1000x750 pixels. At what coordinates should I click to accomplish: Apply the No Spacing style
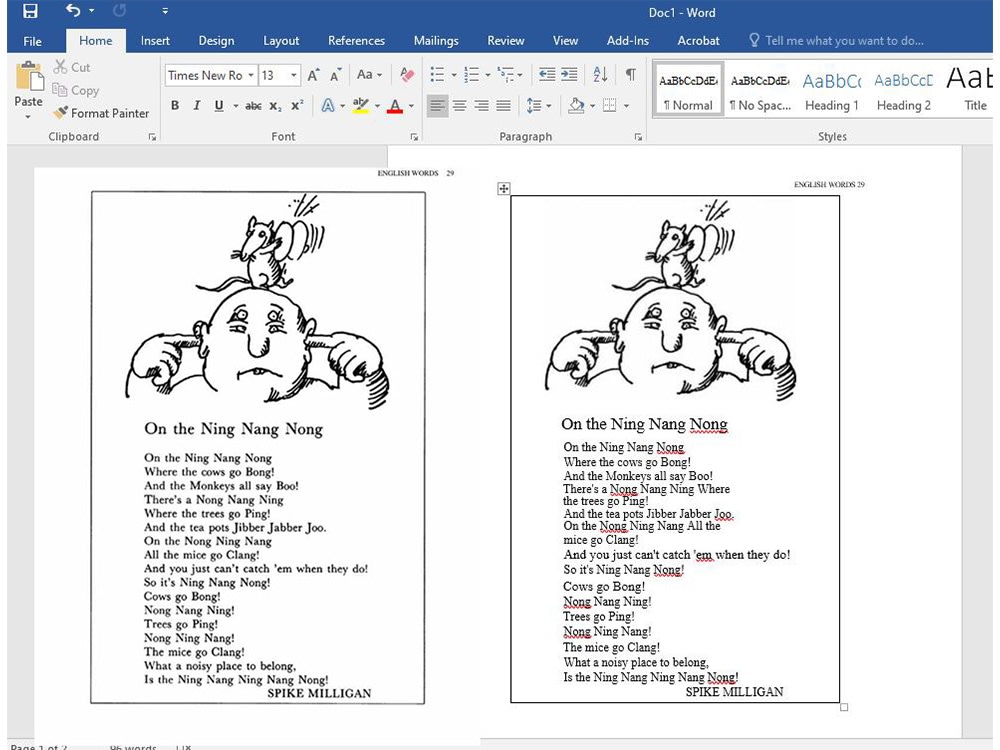pos(760,90)
